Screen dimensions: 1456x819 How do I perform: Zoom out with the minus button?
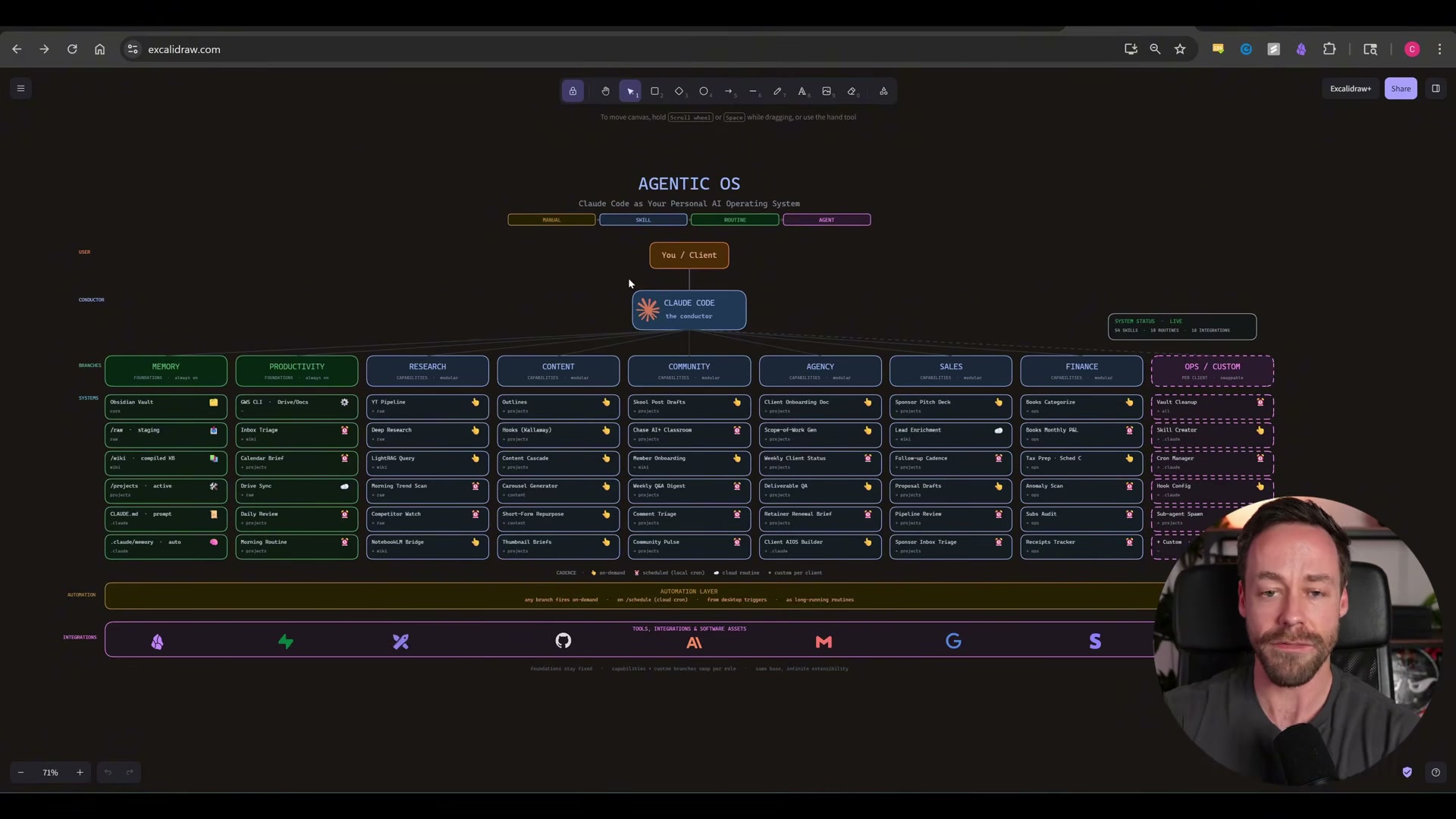coord(20,772)
